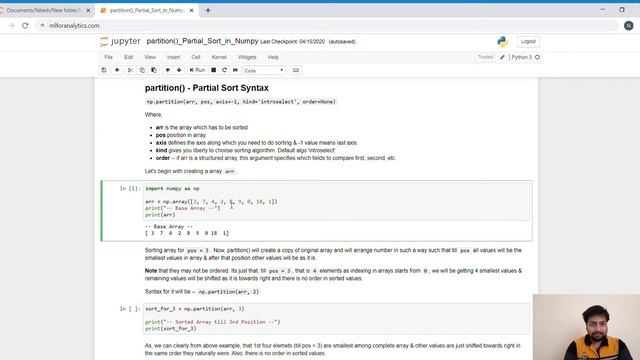Move selected cell up arrow
The image size is (640, 360).
(168, 70)
